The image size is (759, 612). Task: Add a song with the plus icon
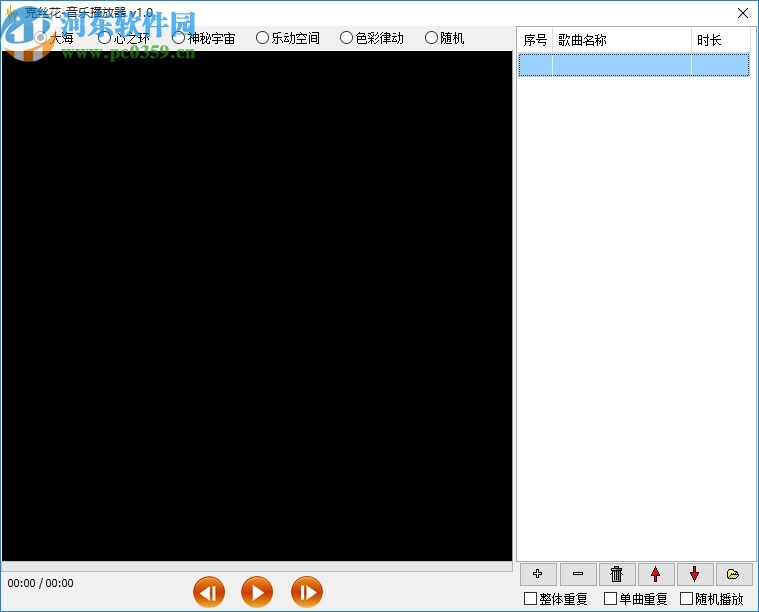(x=538, y=574)
